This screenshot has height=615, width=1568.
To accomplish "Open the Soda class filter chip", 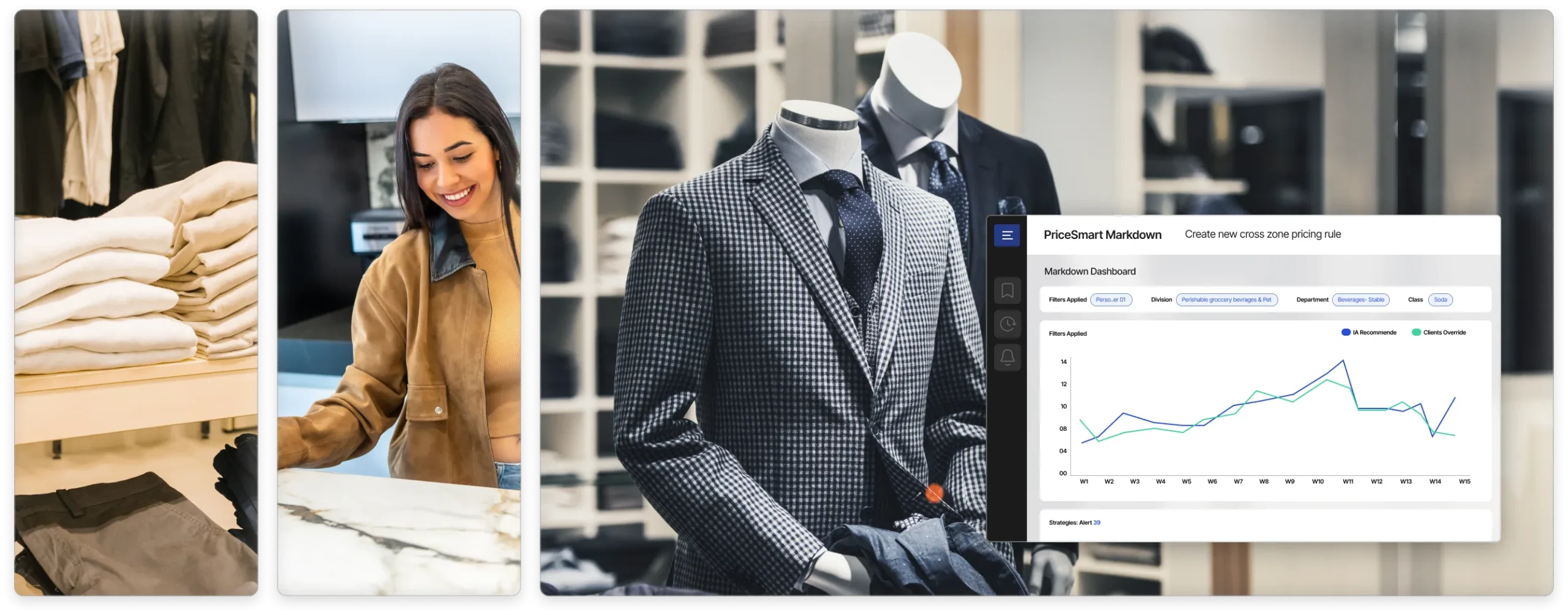I will tap(1440, 300).
